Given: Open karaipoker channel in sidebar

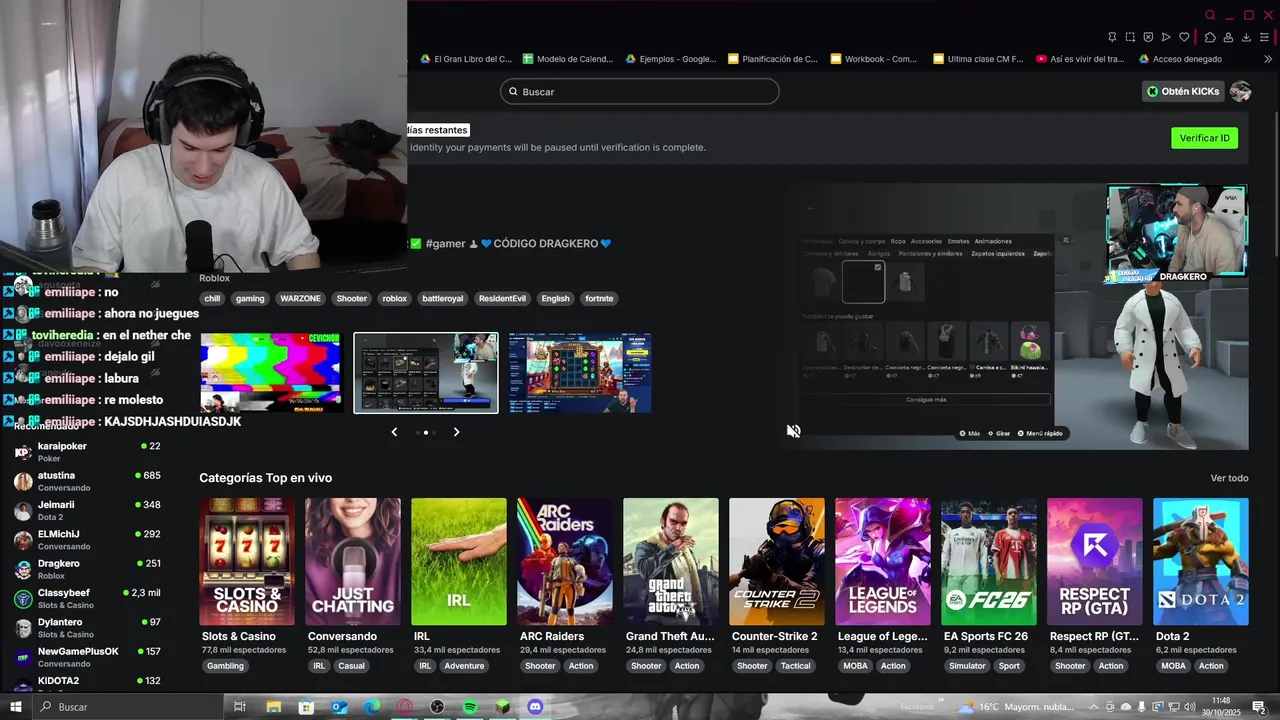Looking at the screenshot, I should tap(88, 451).
